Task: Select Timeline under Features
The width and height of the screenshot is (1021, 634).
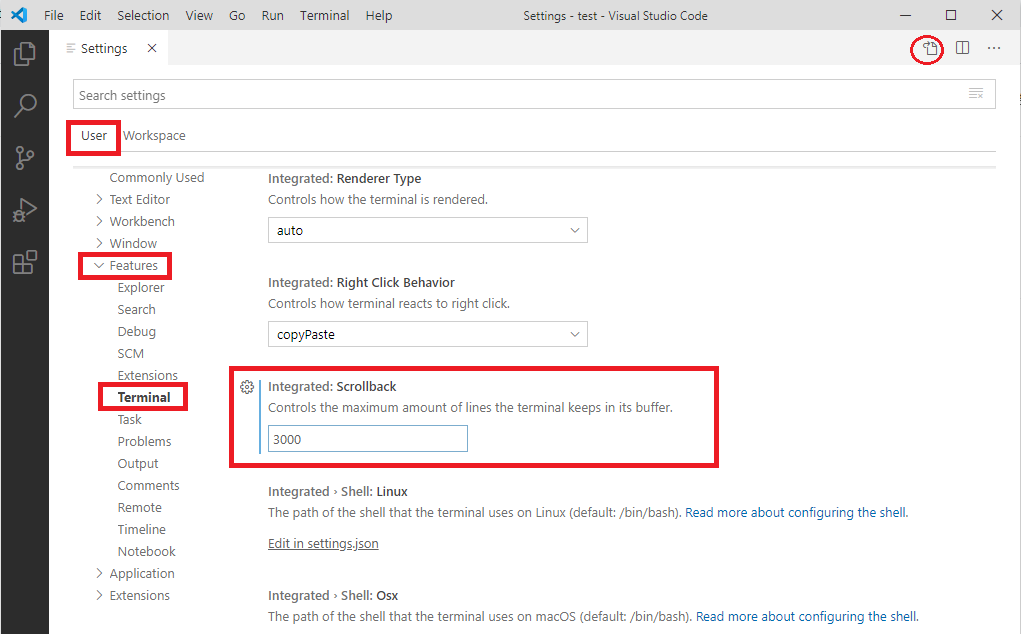Action: [141, 530]
